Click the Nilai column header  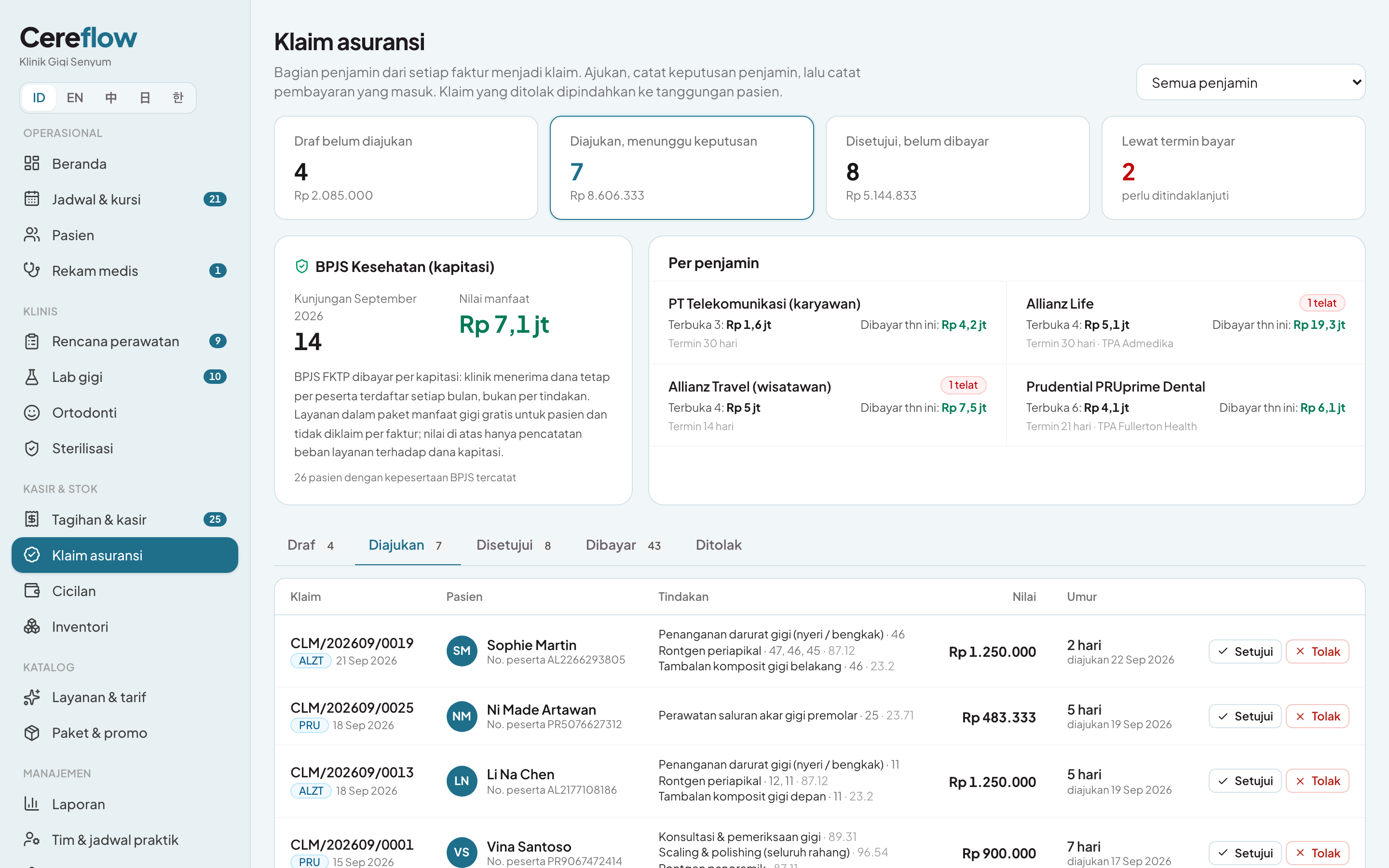(x=1023, y=597)
